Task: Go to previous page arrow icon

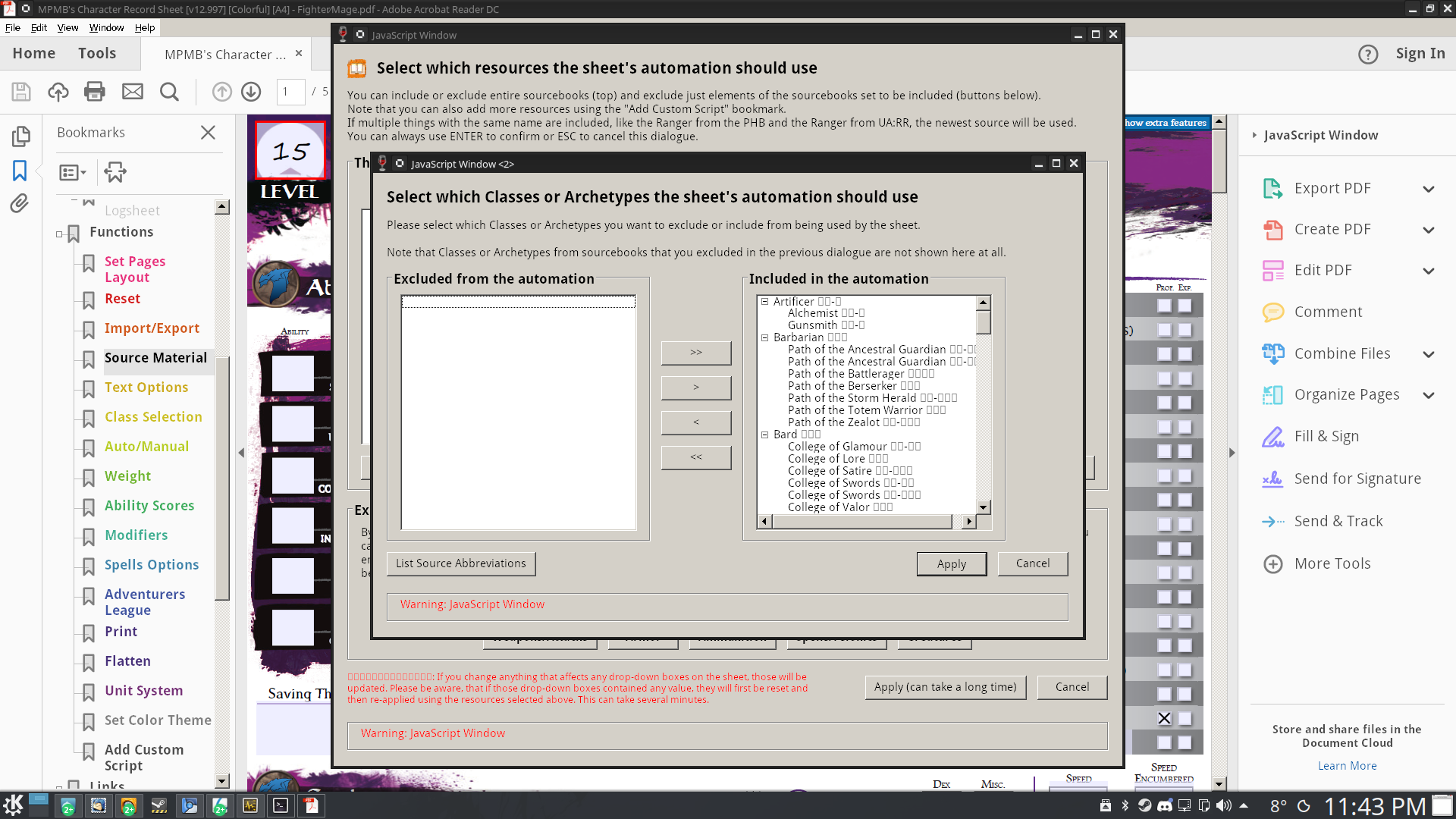Action: 222,92
